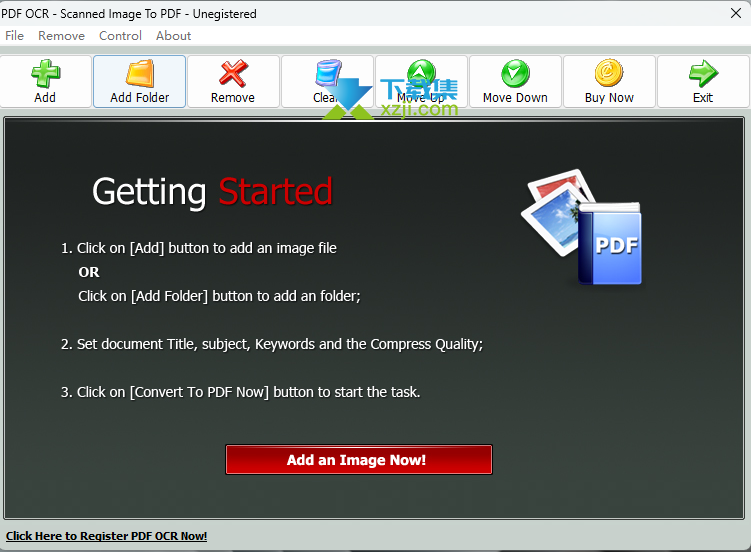Image resolution: width=751 pixels, height=552 pixels.
Task: Click the red X Remove icon
Action: [x=233, y=74]
